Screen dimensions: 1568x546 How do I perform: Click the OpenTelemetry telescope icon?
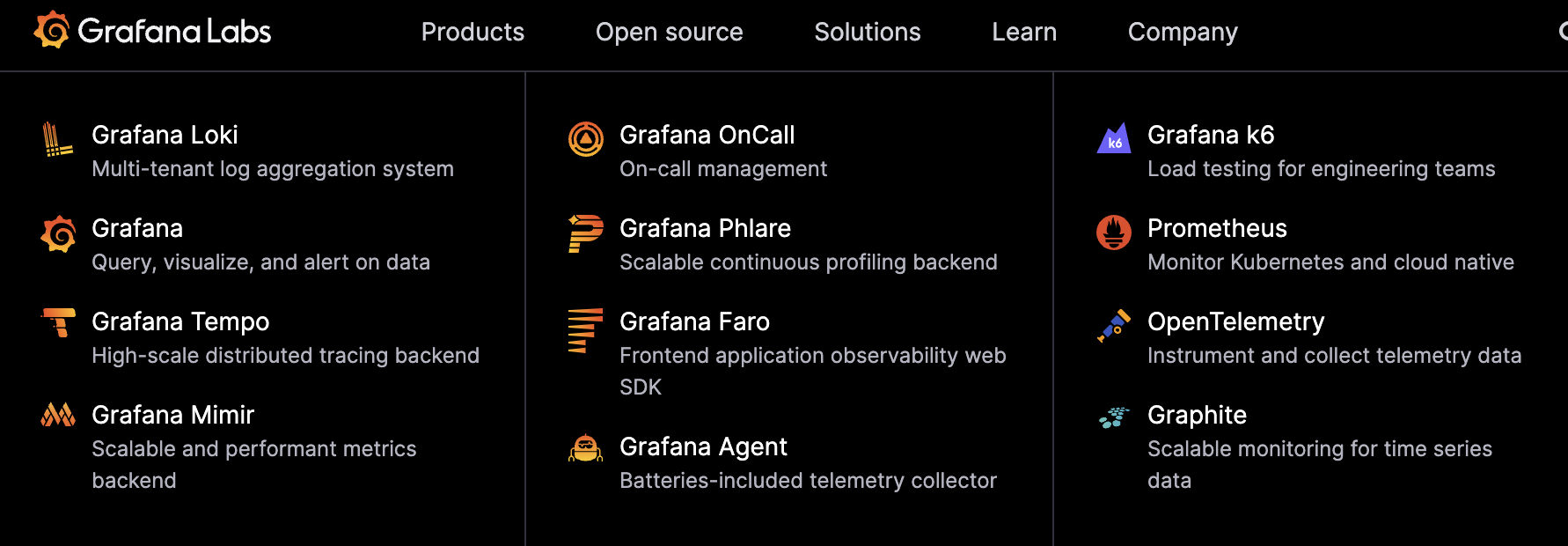pos(1114,325)
